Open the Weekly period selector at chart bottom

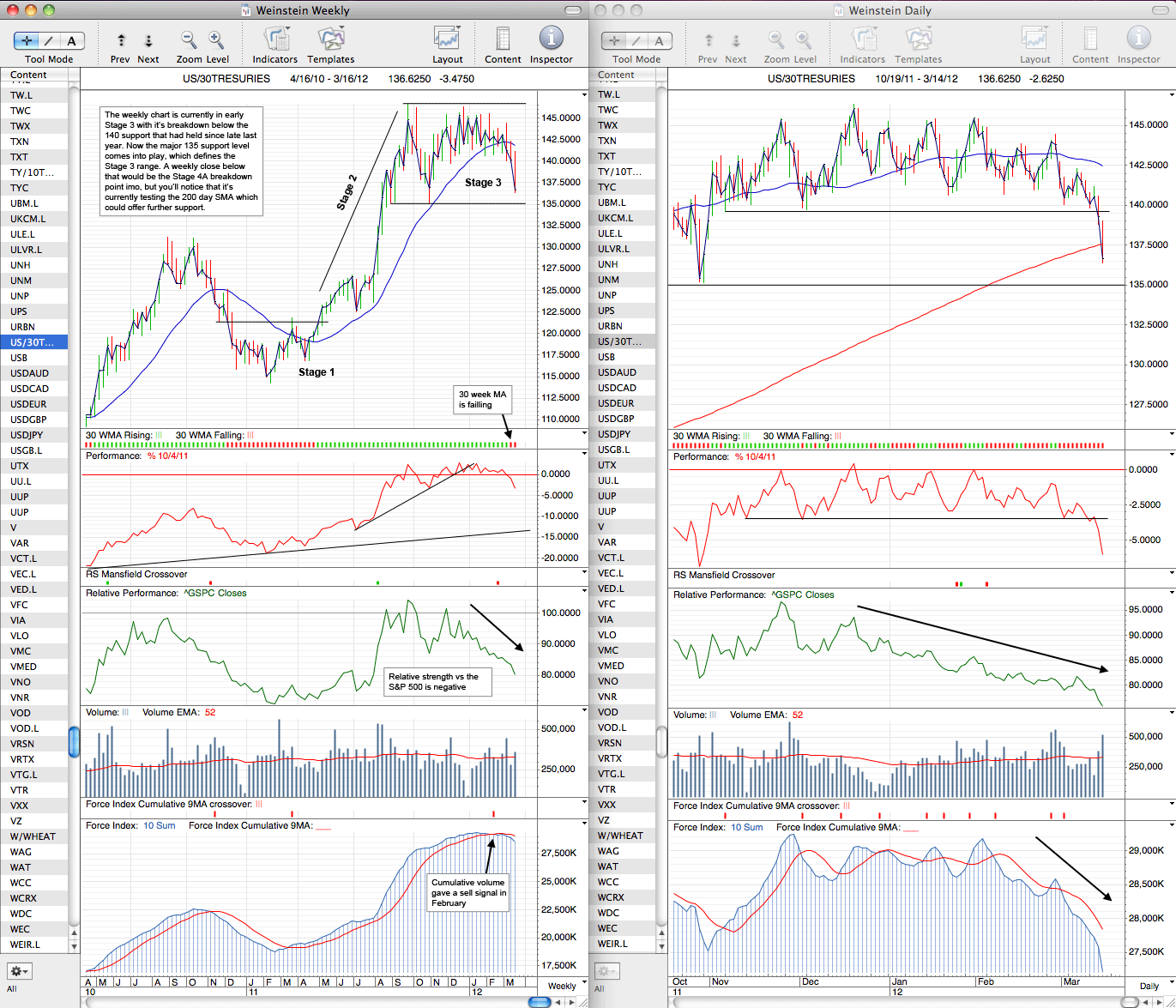[x=563, y=986]
